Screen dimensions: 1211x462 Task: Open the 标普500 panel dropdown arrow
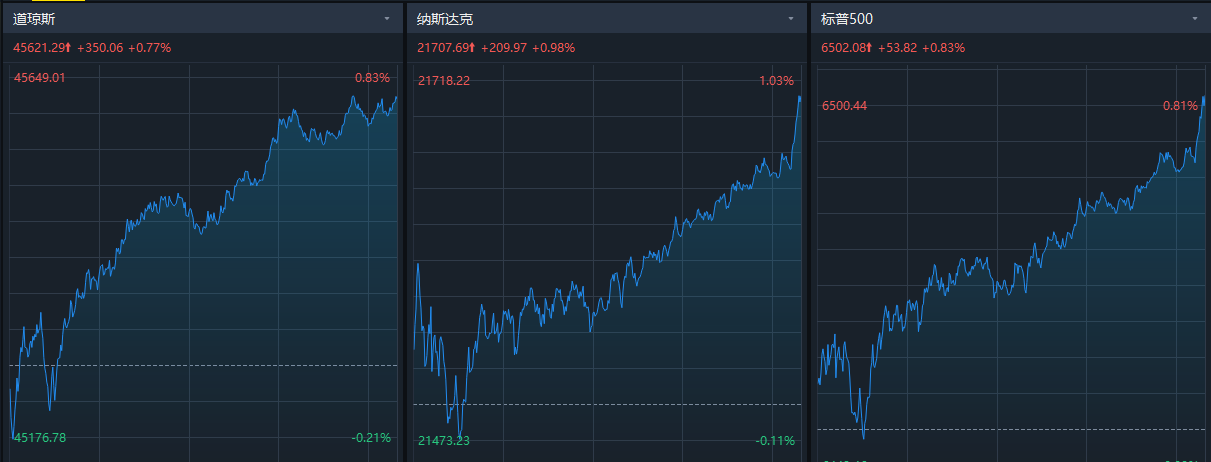coord(1194,19)
